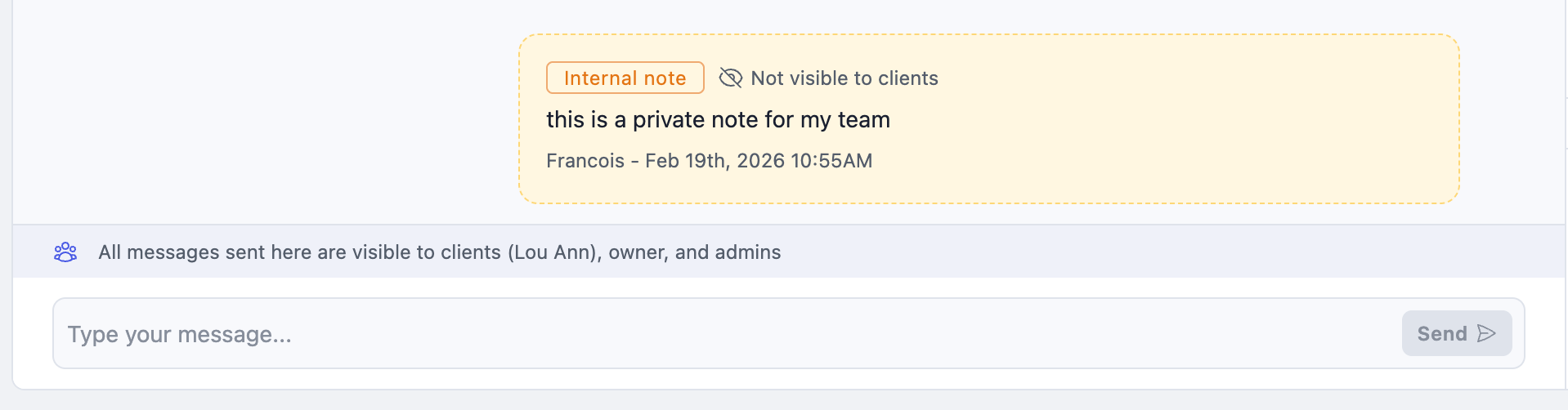Click "All messages sent here" banner text
Viewport: 1568px width, 410px height.
205,252
